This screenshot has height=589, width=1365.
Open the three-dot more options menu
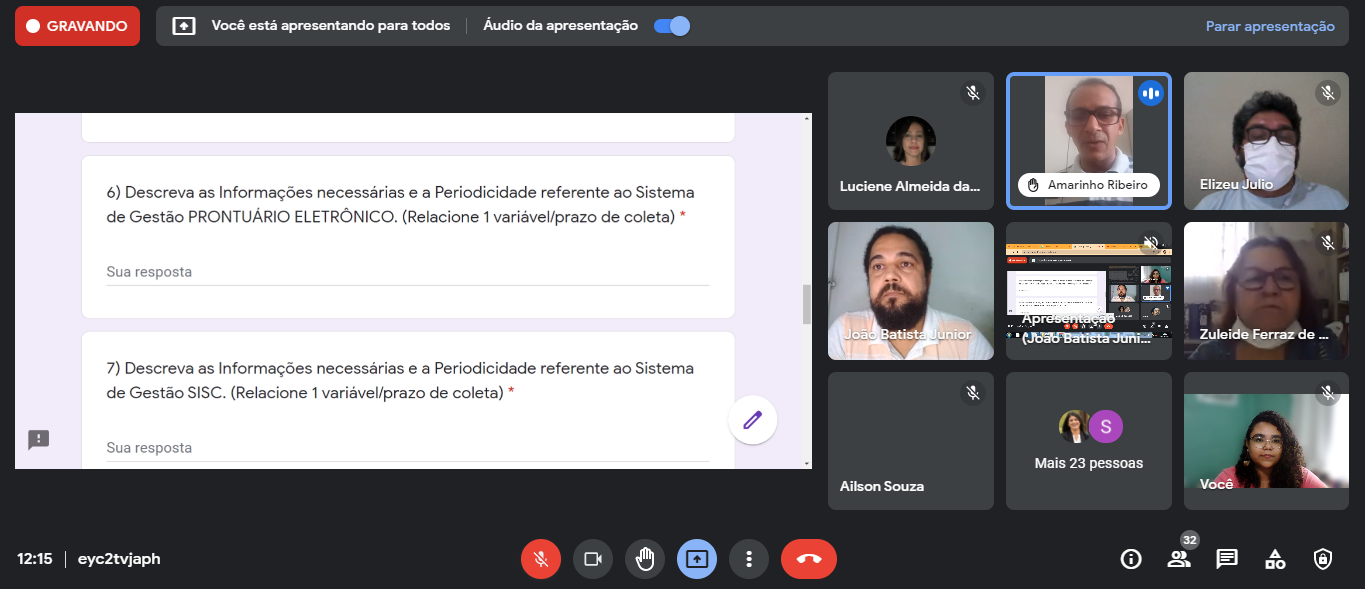[749, 559]
